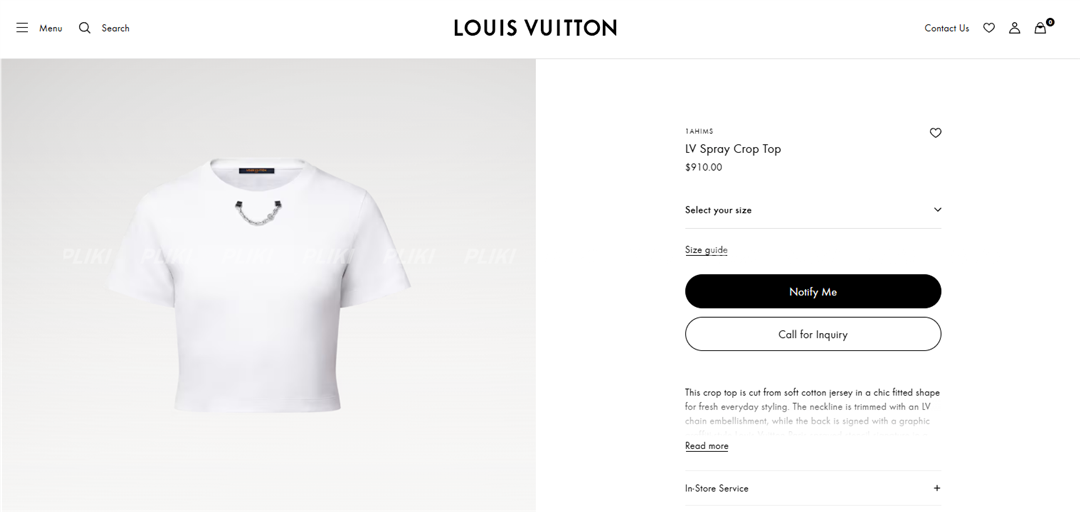This screenshot has width=1080, height=512.
Task: Open the hamburger Menu icon
Action: click(x=22, y=28)
